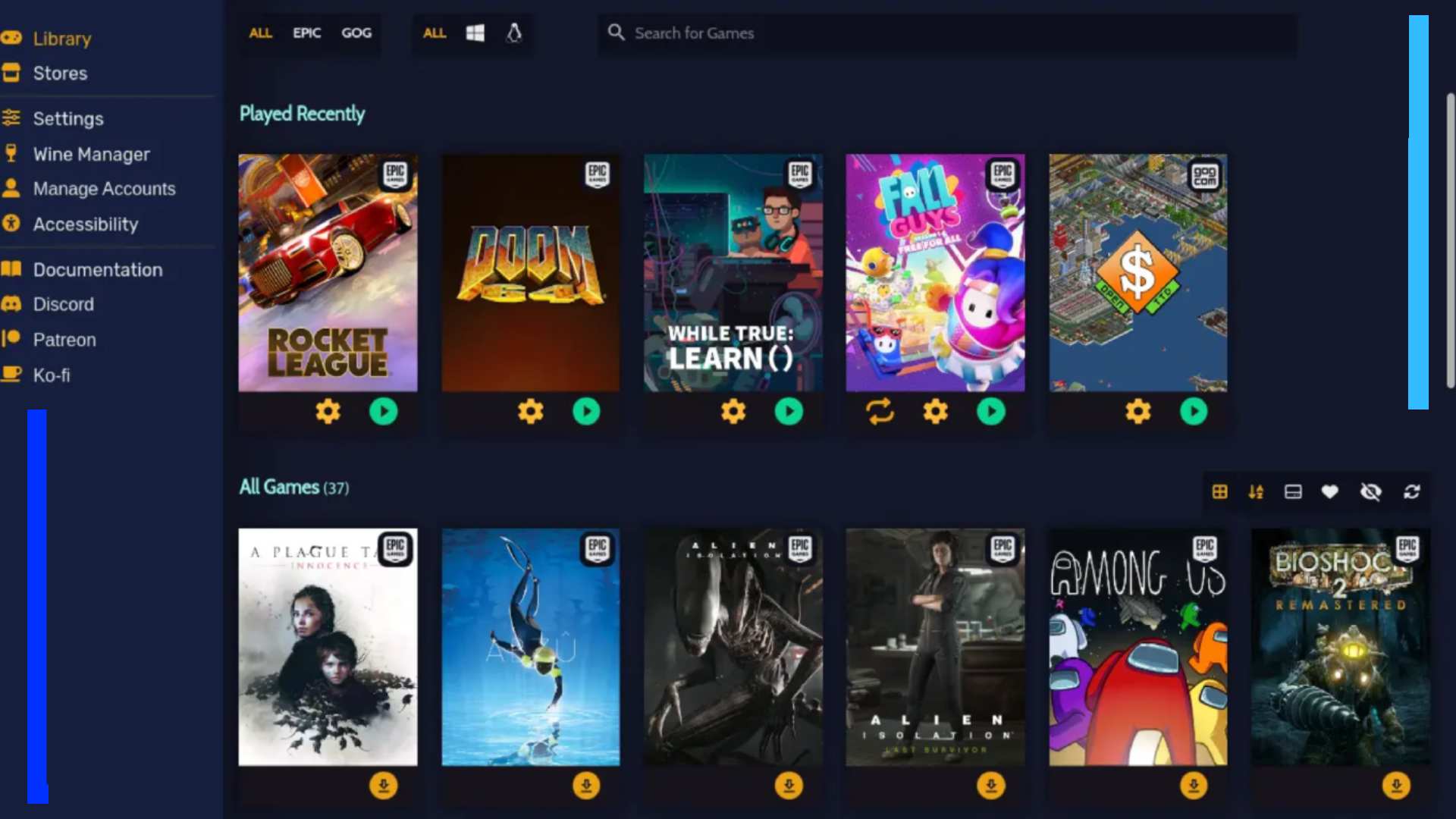Viewport: 1456px width, 819px height.
Task: Launch Fall Guys with play button
Action: tap(991, 412)
